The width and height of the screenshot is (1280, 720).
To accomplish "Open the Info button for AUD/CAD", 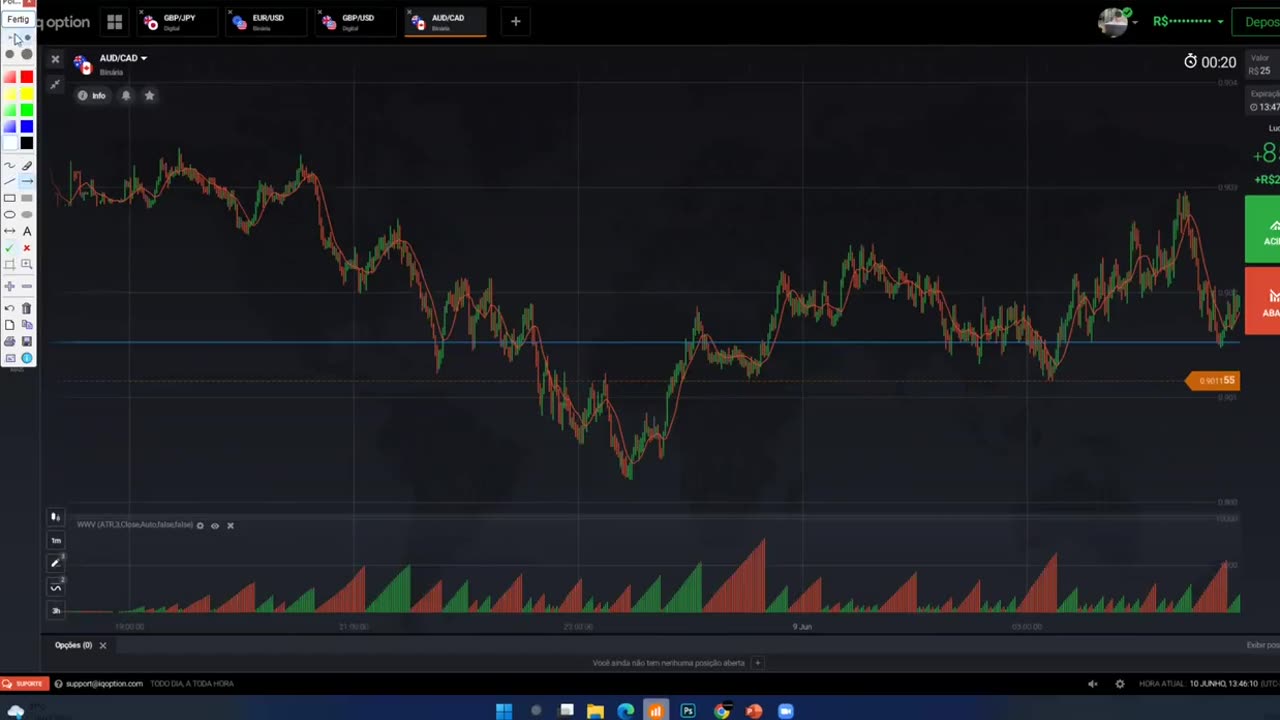I will pyautogui.click(x=92, y=95).
